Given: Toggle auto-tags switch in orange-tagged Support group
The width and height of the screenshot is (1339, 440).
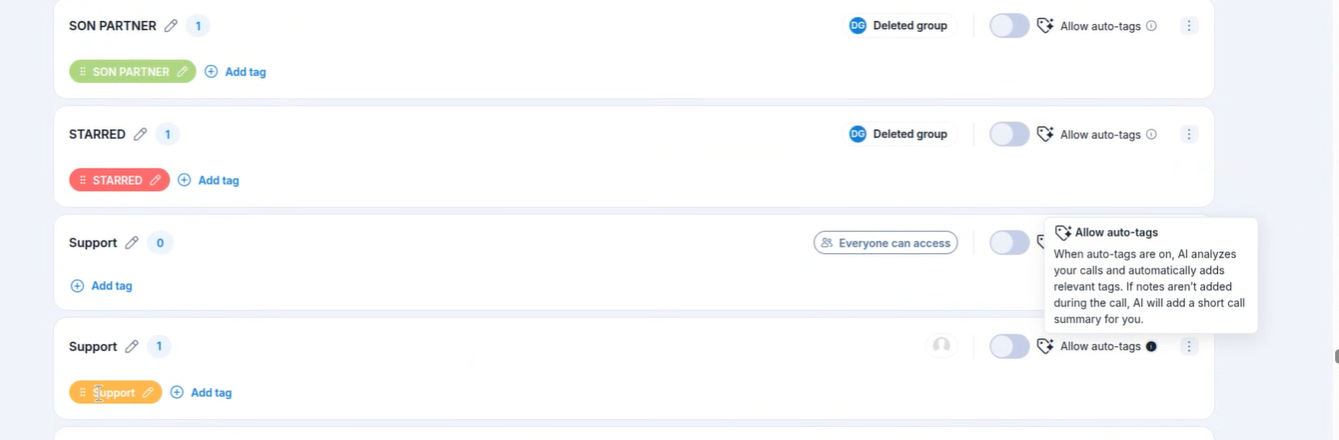Looking at the screenshot, I should click(1009, 346).
